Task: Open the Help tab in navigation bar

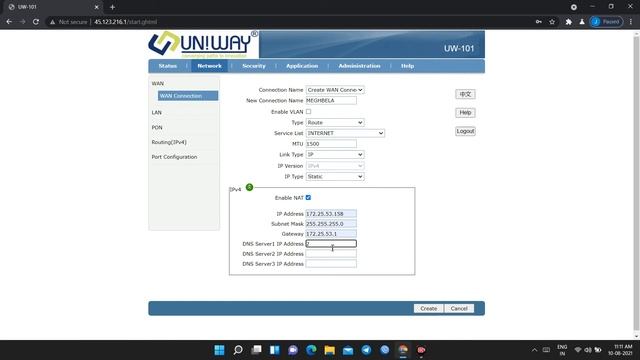Action: coord(407,66)
